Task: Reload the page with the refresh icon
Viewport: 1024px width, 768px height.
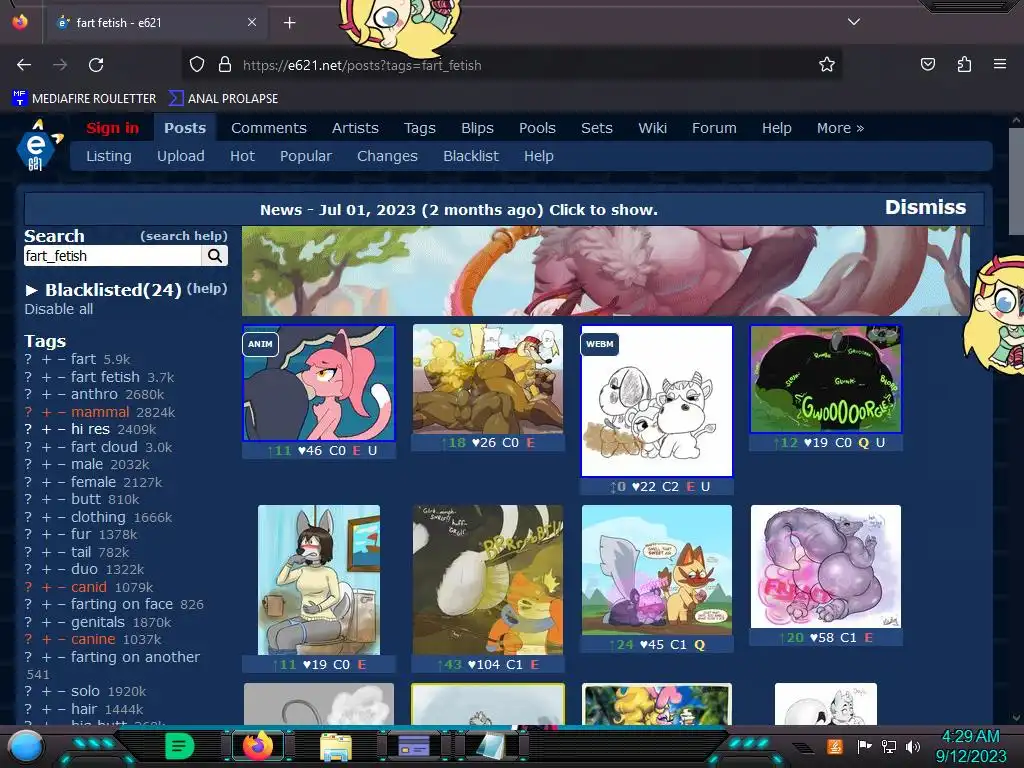Action: 96,65
